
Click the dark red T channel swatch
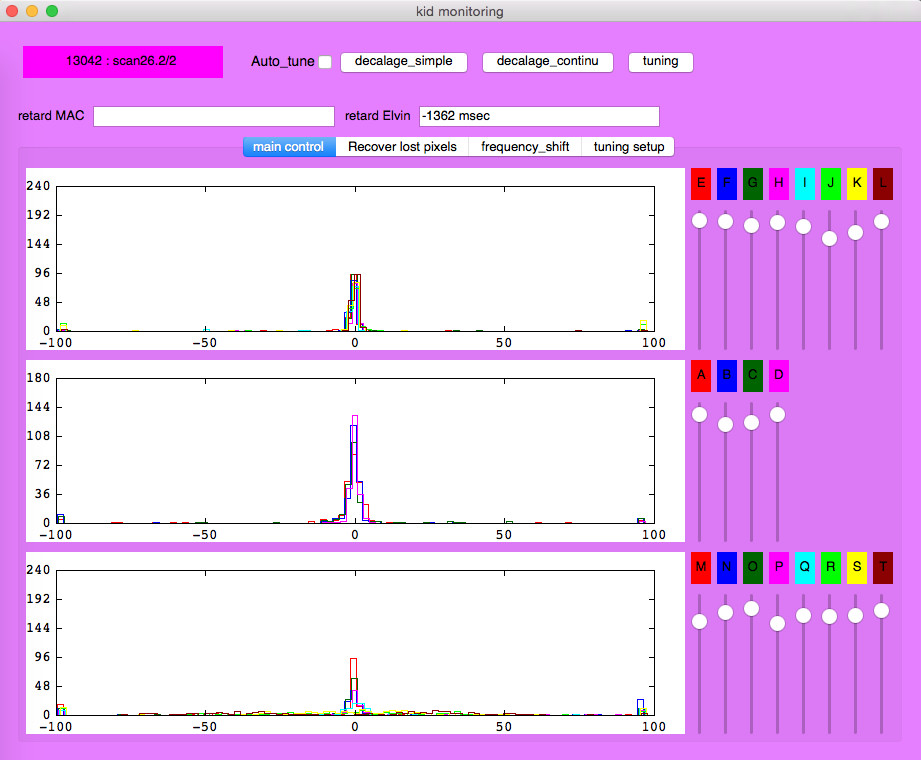pos(882,568)
